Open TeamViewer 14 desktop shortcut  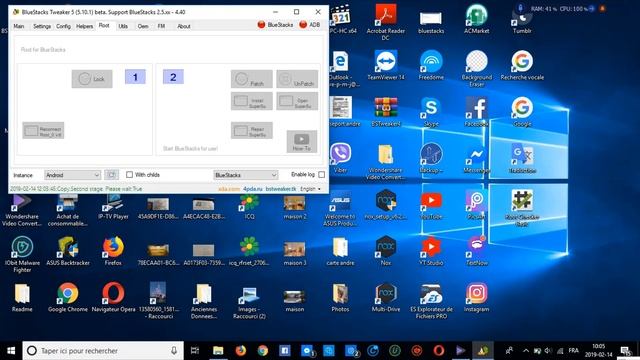(386, 65)
